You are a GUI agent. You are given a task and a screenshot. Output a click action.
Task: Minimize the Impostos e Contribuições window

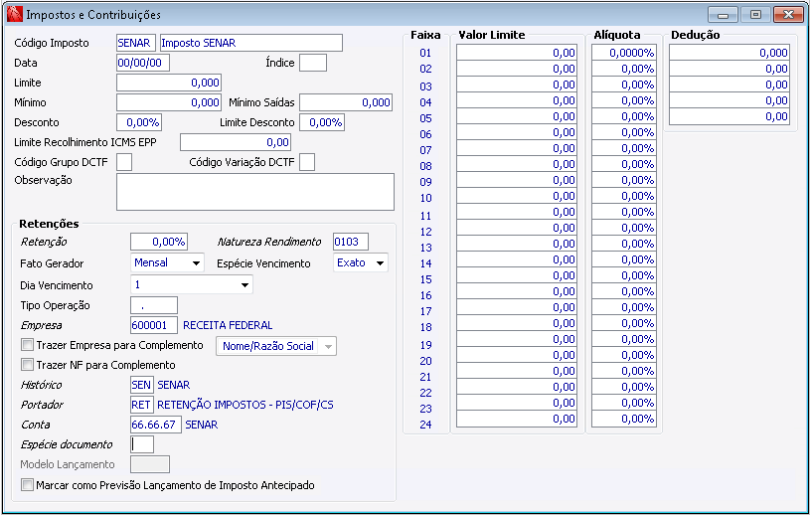click(x=723, y=14)
